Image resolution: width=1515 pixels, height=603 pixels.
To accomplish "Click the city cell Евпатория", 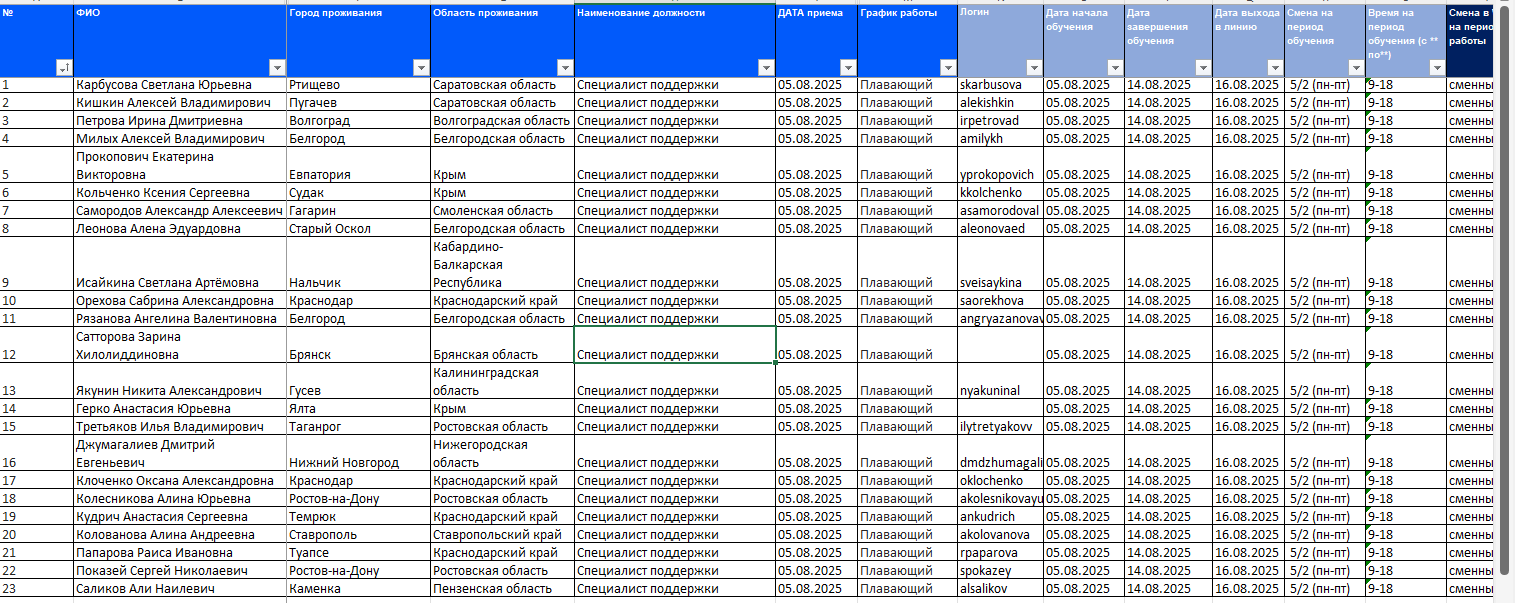I will 358,166.
